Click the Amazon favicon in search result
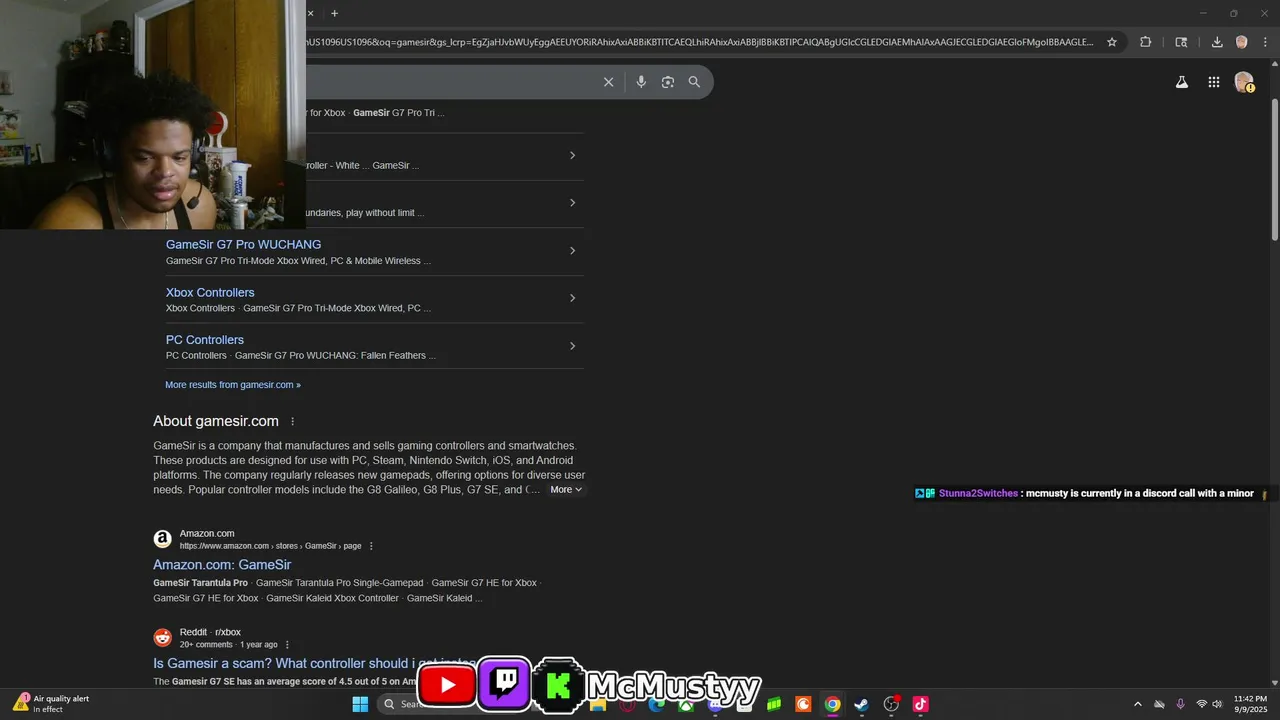Viewport: 1280px width, 720px height. click(x=162, y=539)
